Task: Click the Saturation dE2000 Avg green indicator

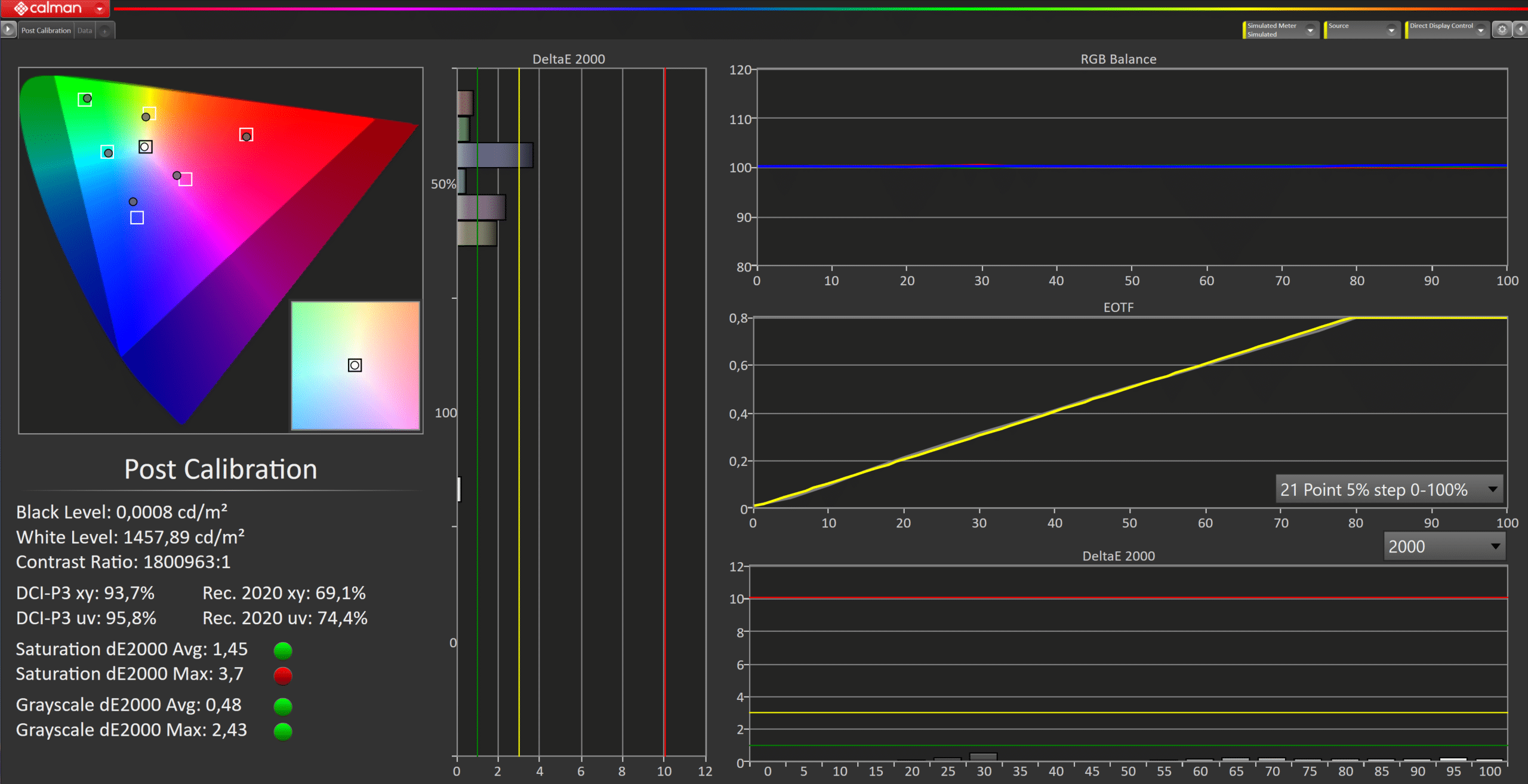Action: pos(283,650)
